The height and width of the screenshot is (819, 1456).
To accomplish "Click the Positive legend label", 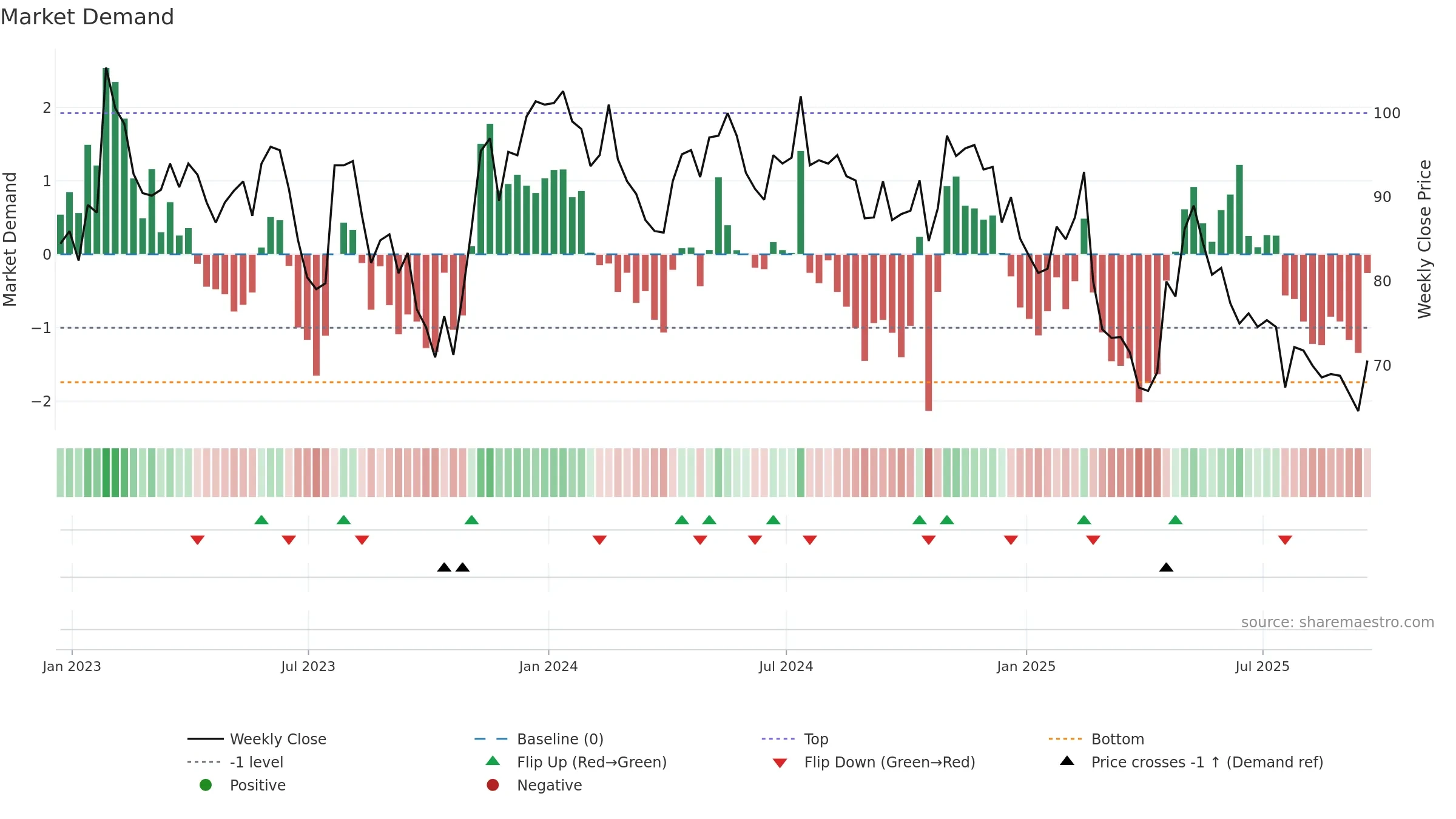I will tap(257, 785).
